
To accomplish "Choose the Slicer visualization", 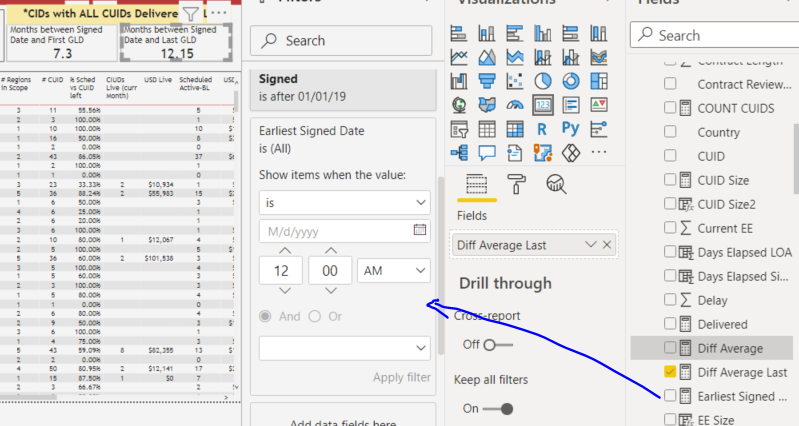I will 459,129.
